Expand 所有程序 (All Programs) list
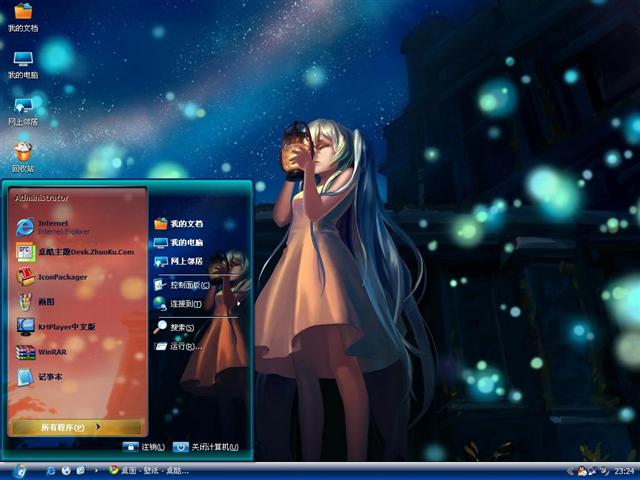The width and height of the screenshot is (640, 480). click(x=76, y=427)
